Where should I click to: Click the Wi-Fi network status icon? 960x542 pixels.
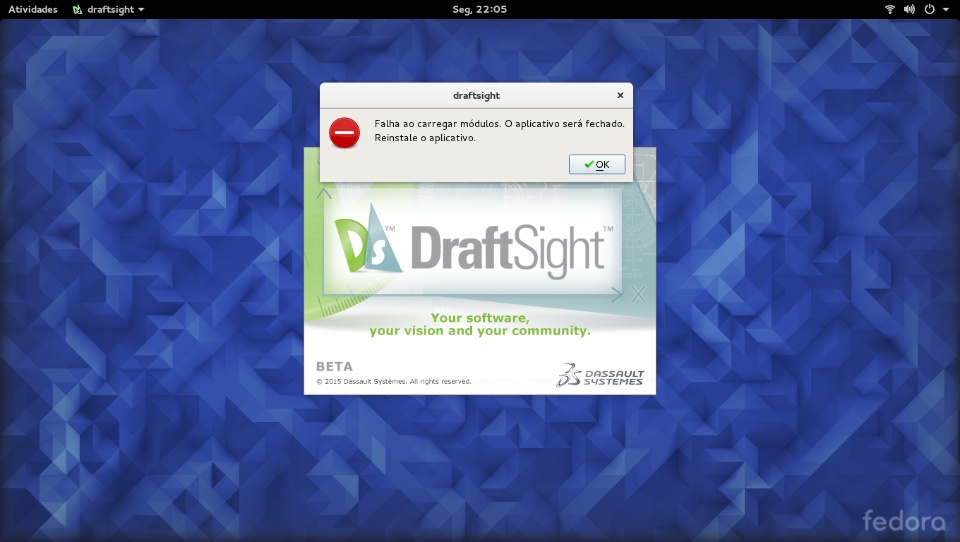pyautogui.click(x=890, y=9)
